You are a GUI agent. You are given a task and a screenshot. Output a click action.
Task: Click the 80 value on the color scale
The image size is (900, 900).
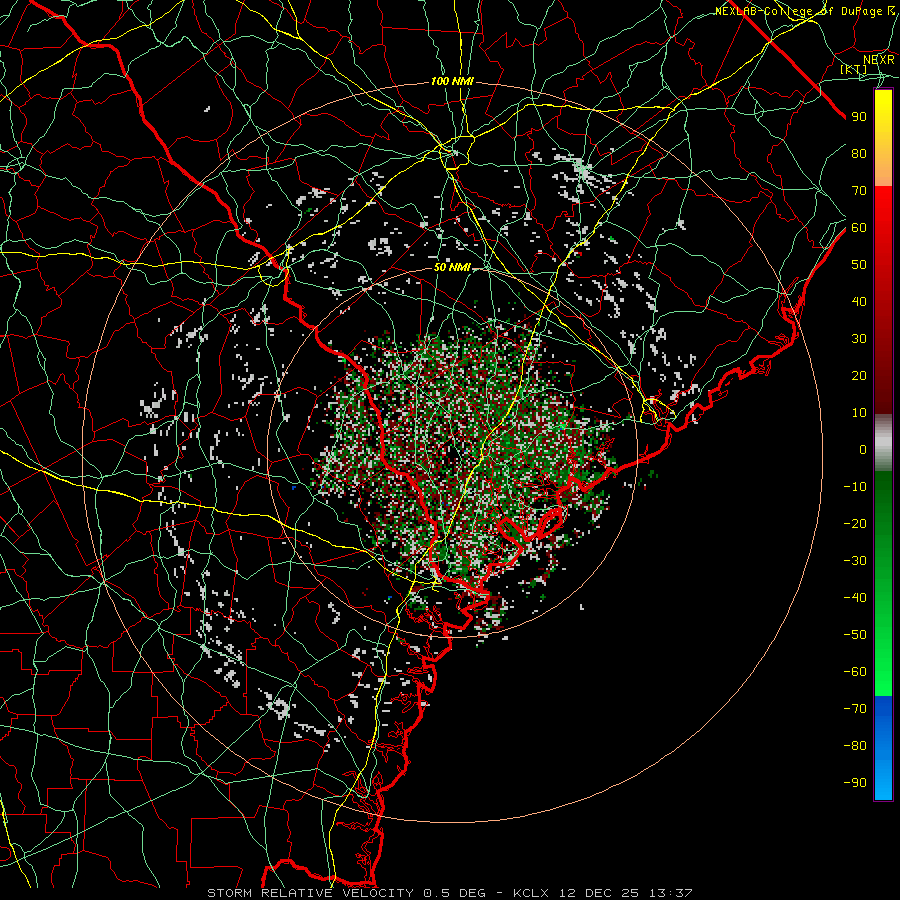pyautogui.click(x=859, y=154)
